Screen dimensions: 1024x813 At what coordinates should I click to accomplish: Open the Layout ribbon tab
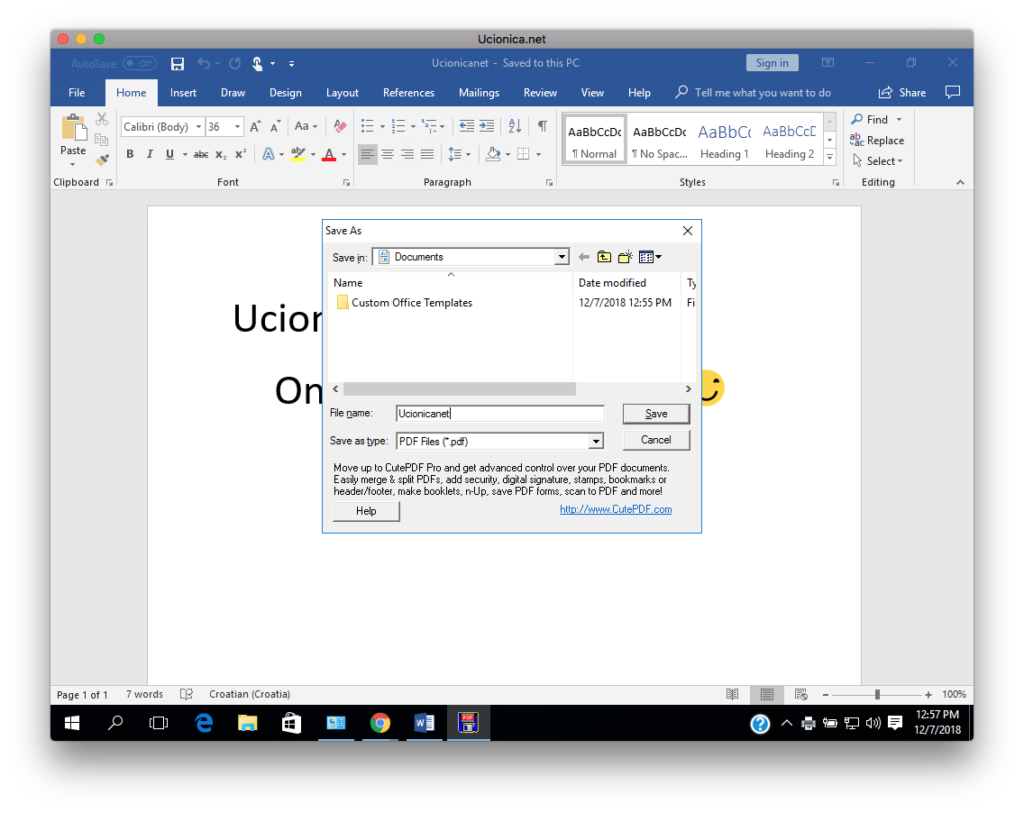pyautogui.click(x=342, y=93)
